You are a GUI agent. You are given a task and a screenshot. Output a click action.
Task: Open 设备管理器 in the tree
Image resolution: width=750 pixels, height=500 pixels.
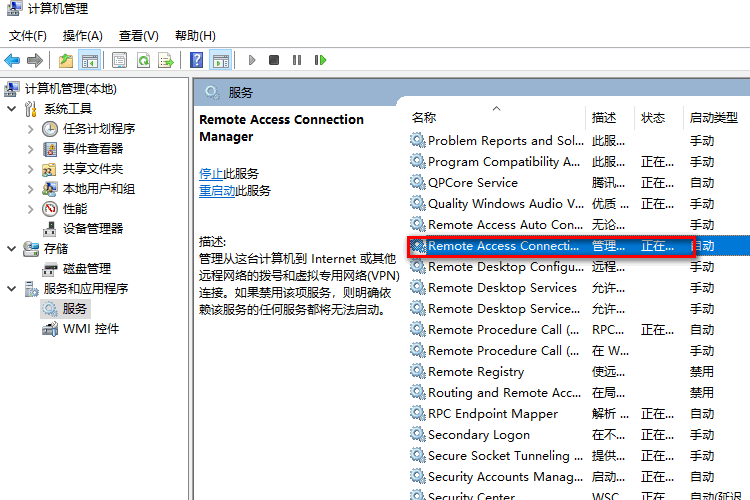(93, 229)
